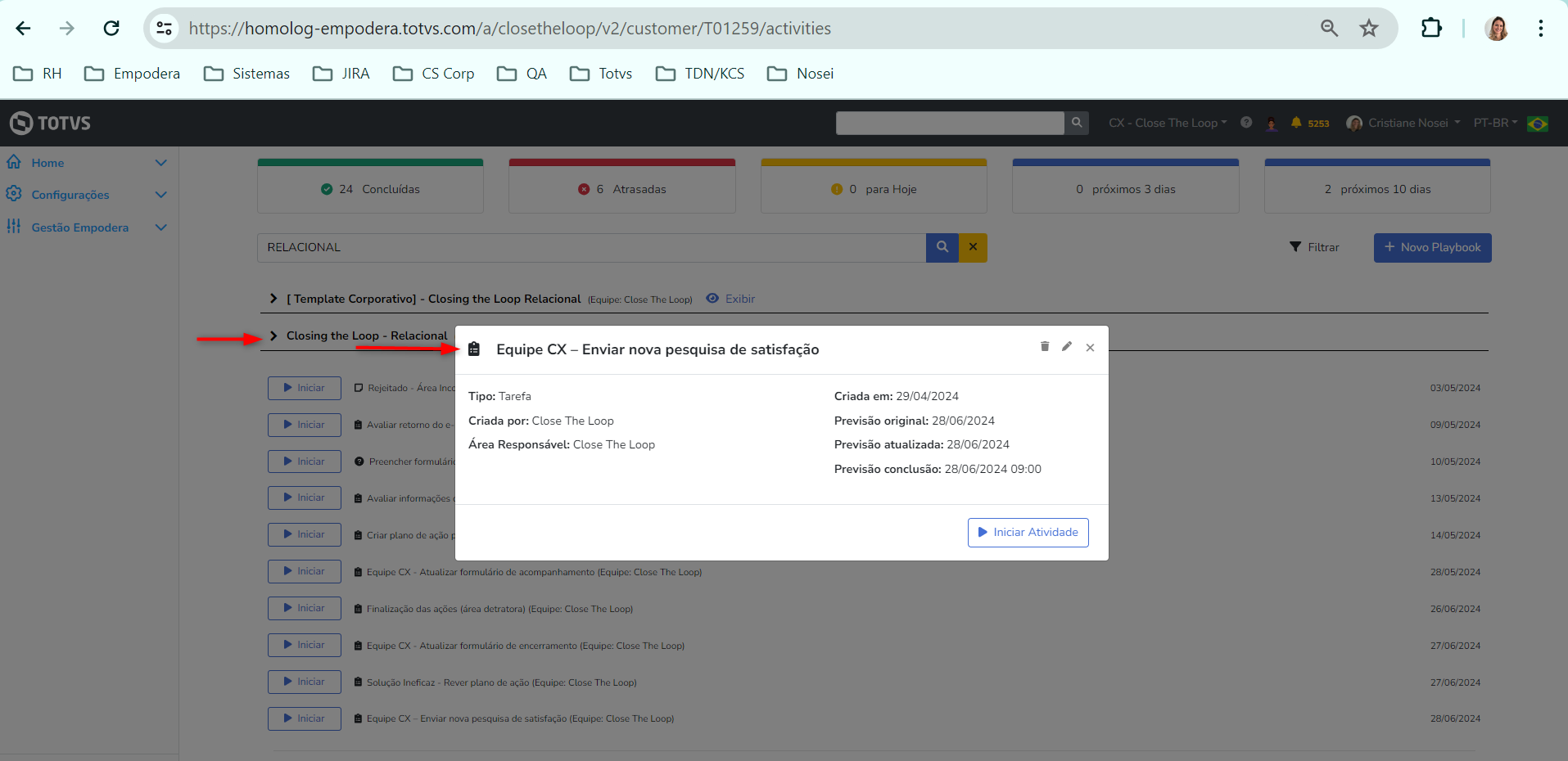Delete the activity with the trash icon

pos(1045,346)
